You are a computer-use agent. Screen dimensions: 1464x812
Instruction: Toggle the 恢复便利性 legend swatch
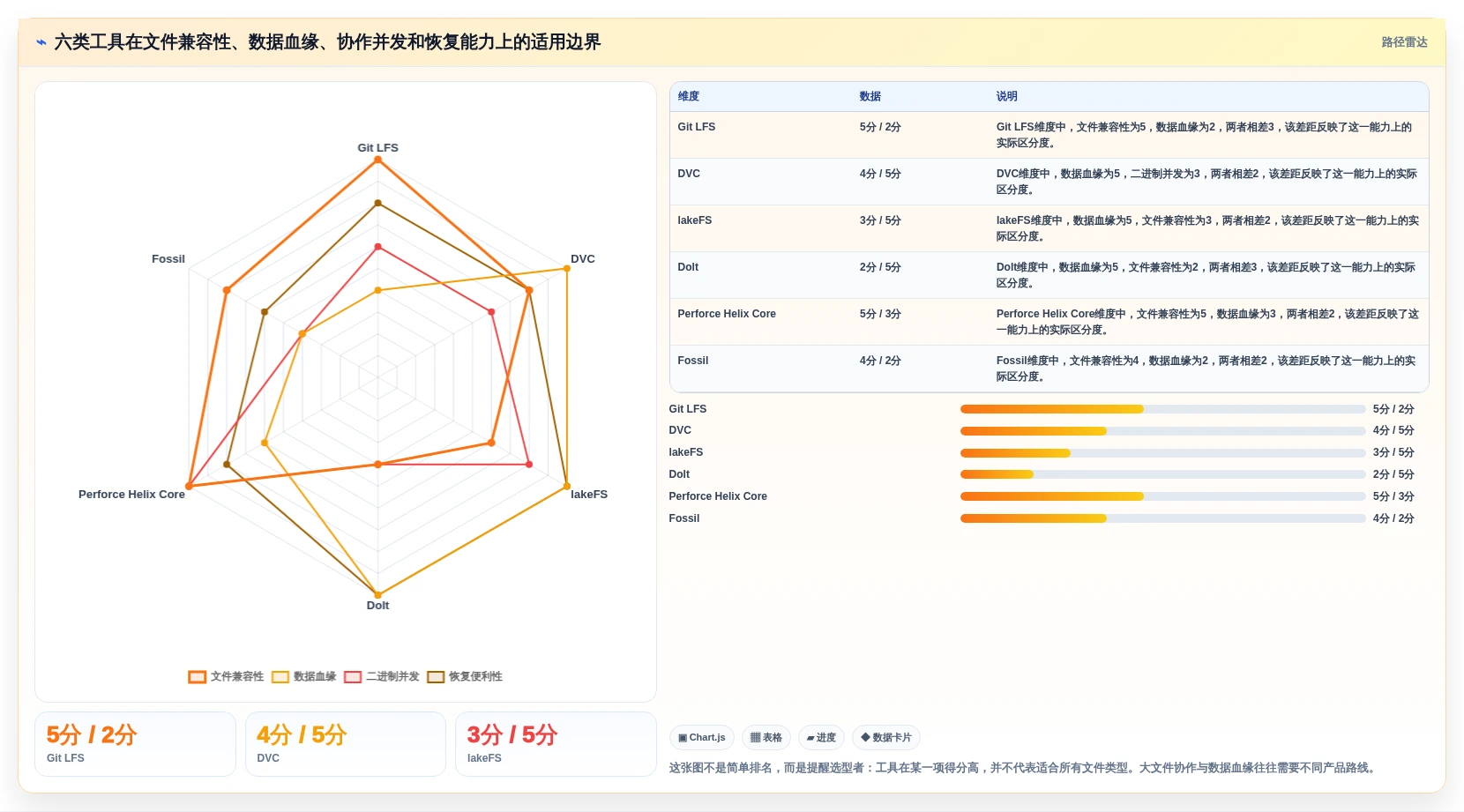click(x=436, y=677)
